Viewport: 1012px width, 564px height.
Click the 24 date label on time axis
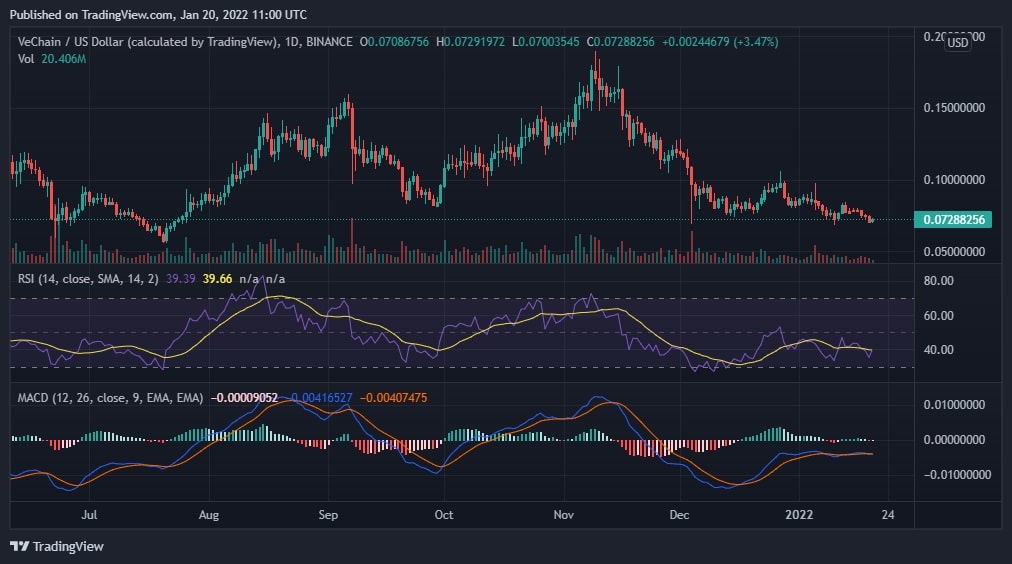(x=888, y=515)
